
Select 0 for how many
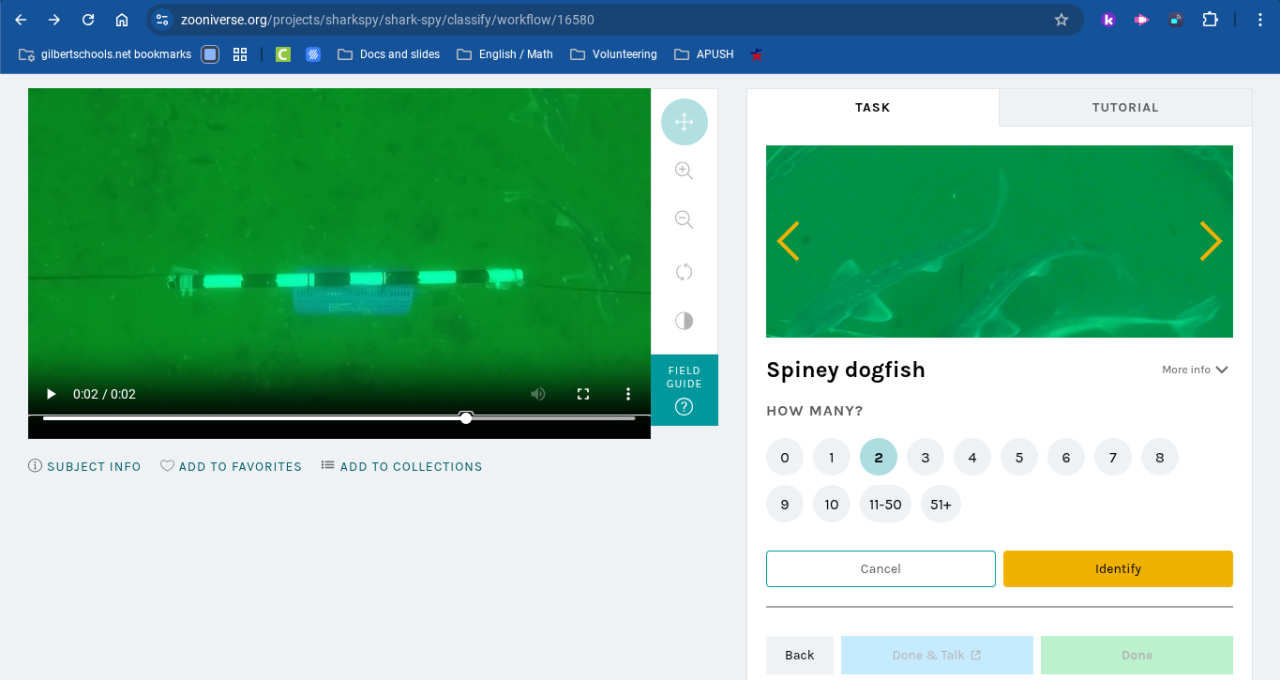(x=785, y=457)
